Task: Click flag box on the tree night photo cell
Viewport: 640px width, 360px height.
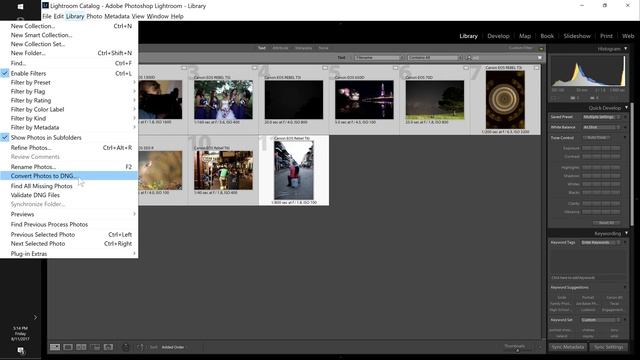Action: (466, 68)
